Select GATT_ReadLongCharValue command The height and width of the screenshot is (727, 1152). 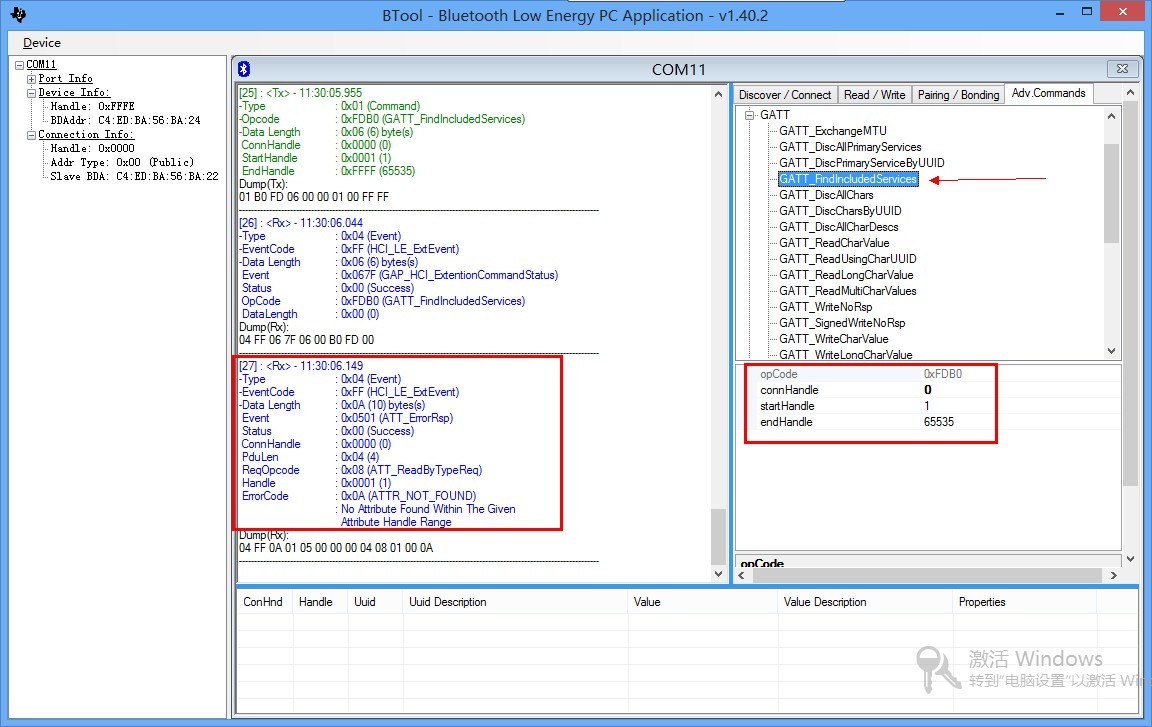846,275
